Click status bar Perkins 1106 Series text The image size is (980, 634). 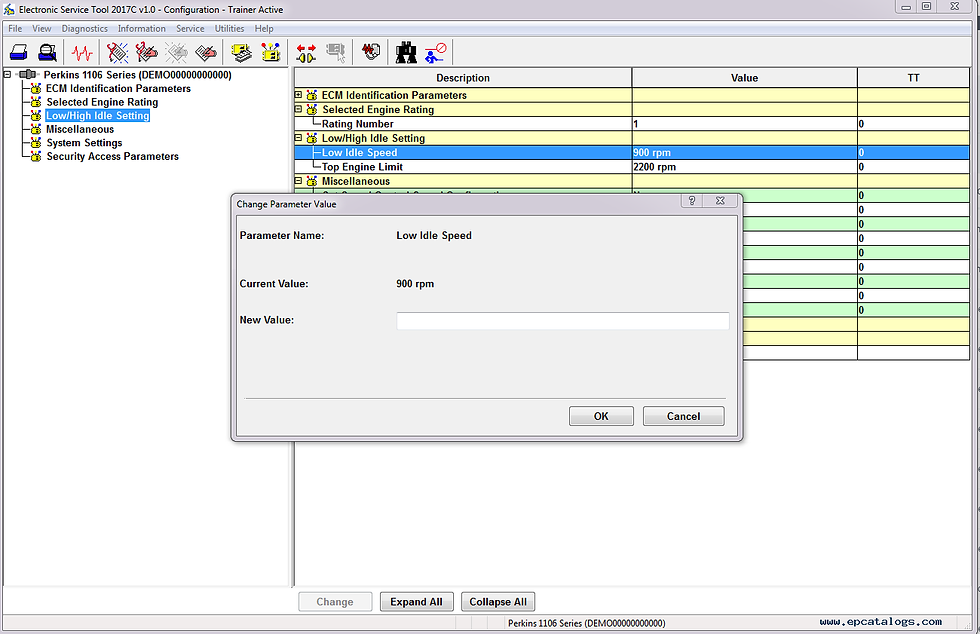click(586, 623)
